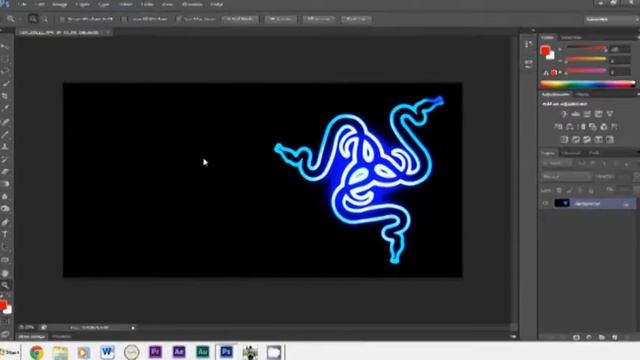Image resolution: width=640 pixels, height=360 pixels.
Task: Toggle lock all for the layer
Action: coord(591,190)
